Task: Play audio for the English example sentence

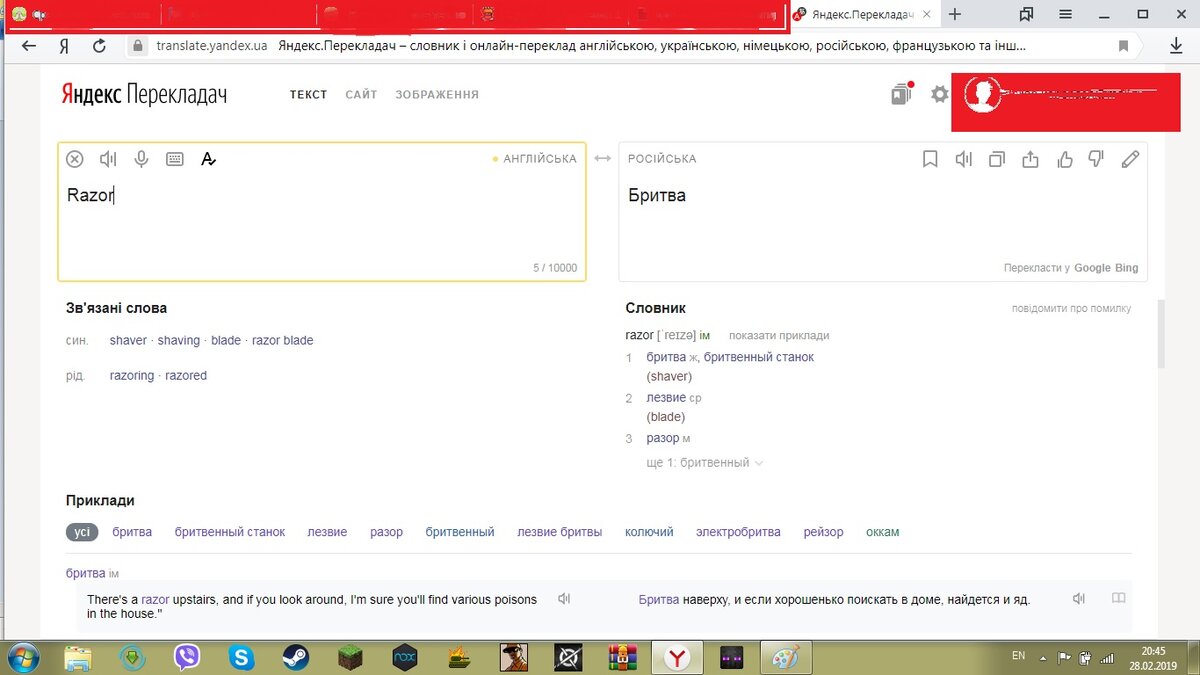Action: coord(564,599)
